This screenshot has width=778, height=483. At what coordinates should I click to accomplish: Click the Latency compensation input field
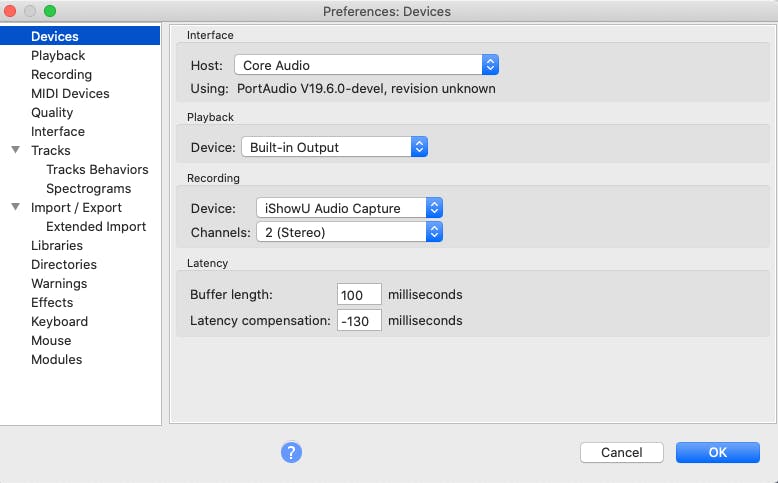point(359,320)
